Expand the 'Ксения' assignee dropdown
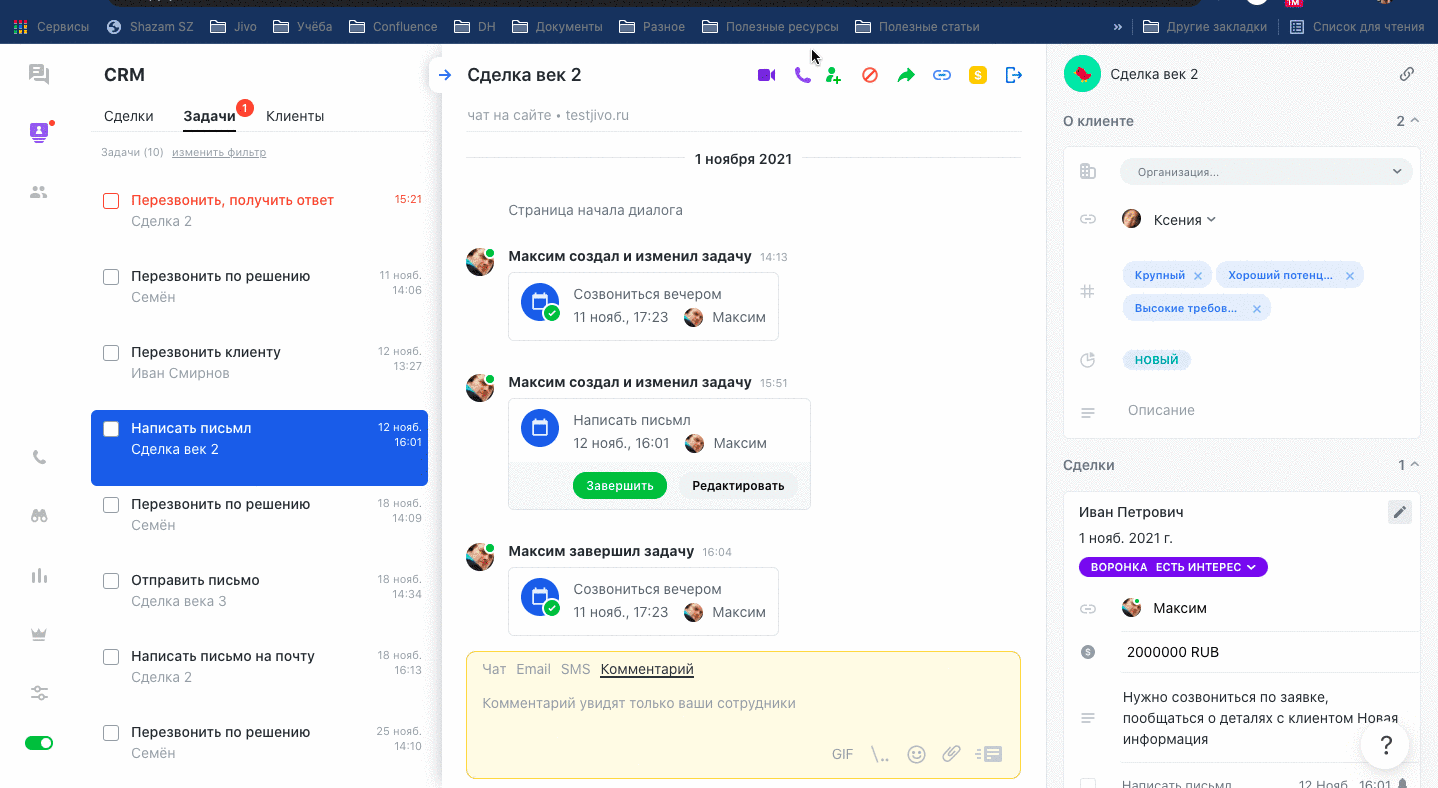This screenshot has height=788, width=1438. pyautogui.click(x=1183, y=220)
